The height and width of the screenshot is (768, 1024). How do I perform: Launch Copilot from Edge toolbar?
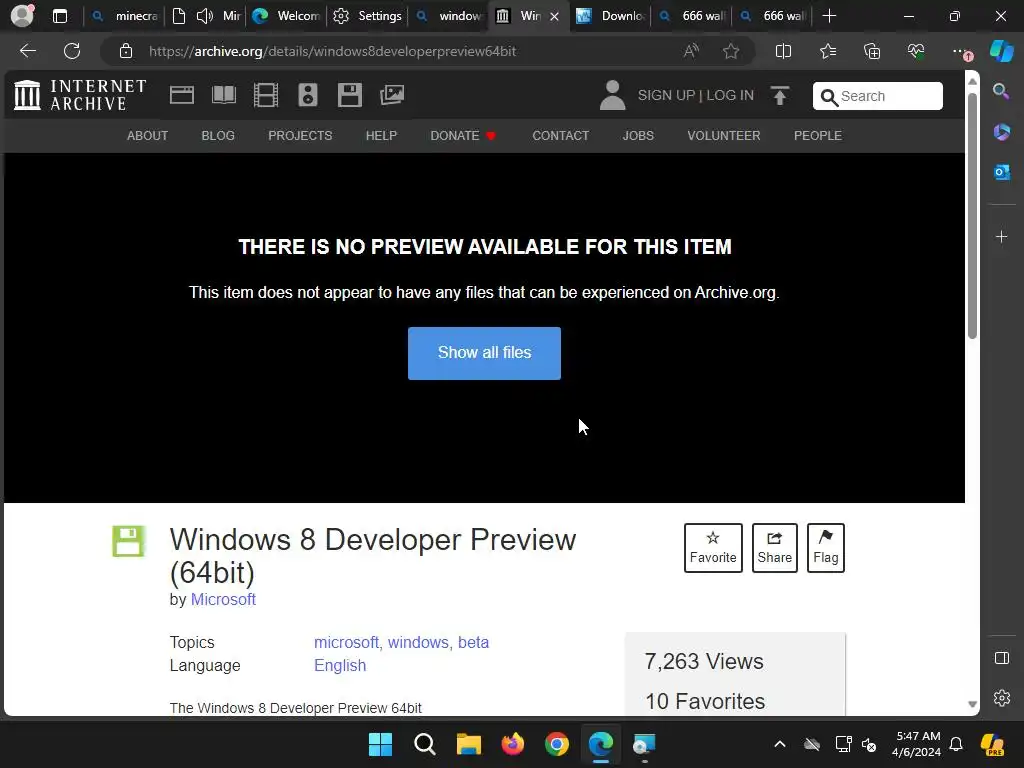click(1002, 51)
